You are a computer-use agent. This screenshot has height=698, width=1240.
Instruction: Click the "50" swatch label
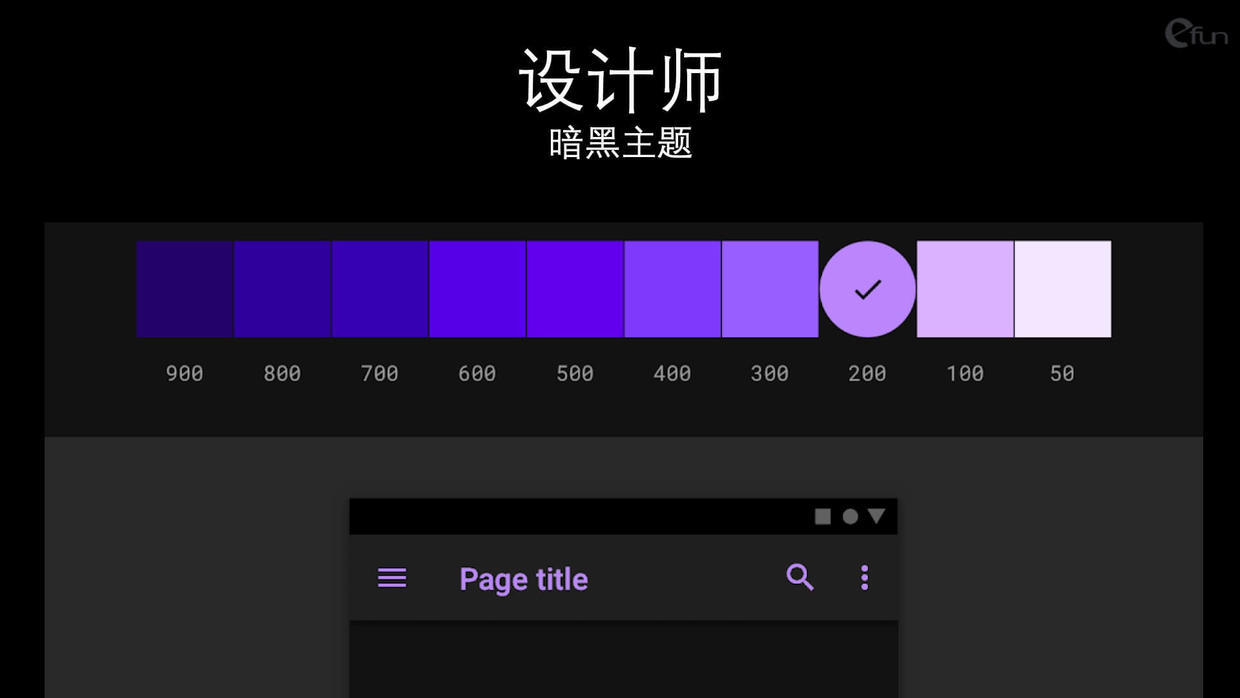(x=1062, y=373)
